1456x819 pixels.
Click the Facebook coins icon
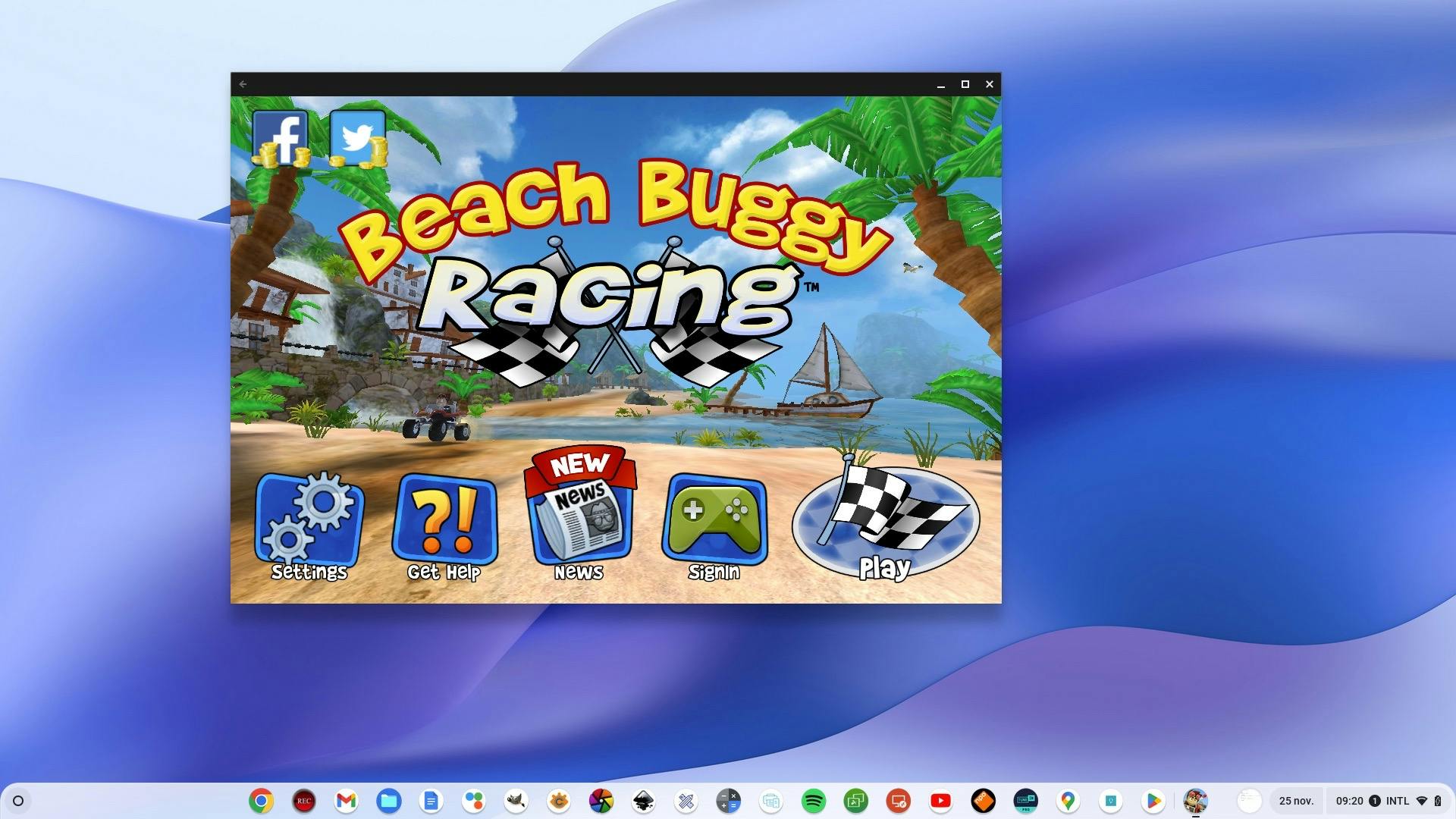pos(281,138)
